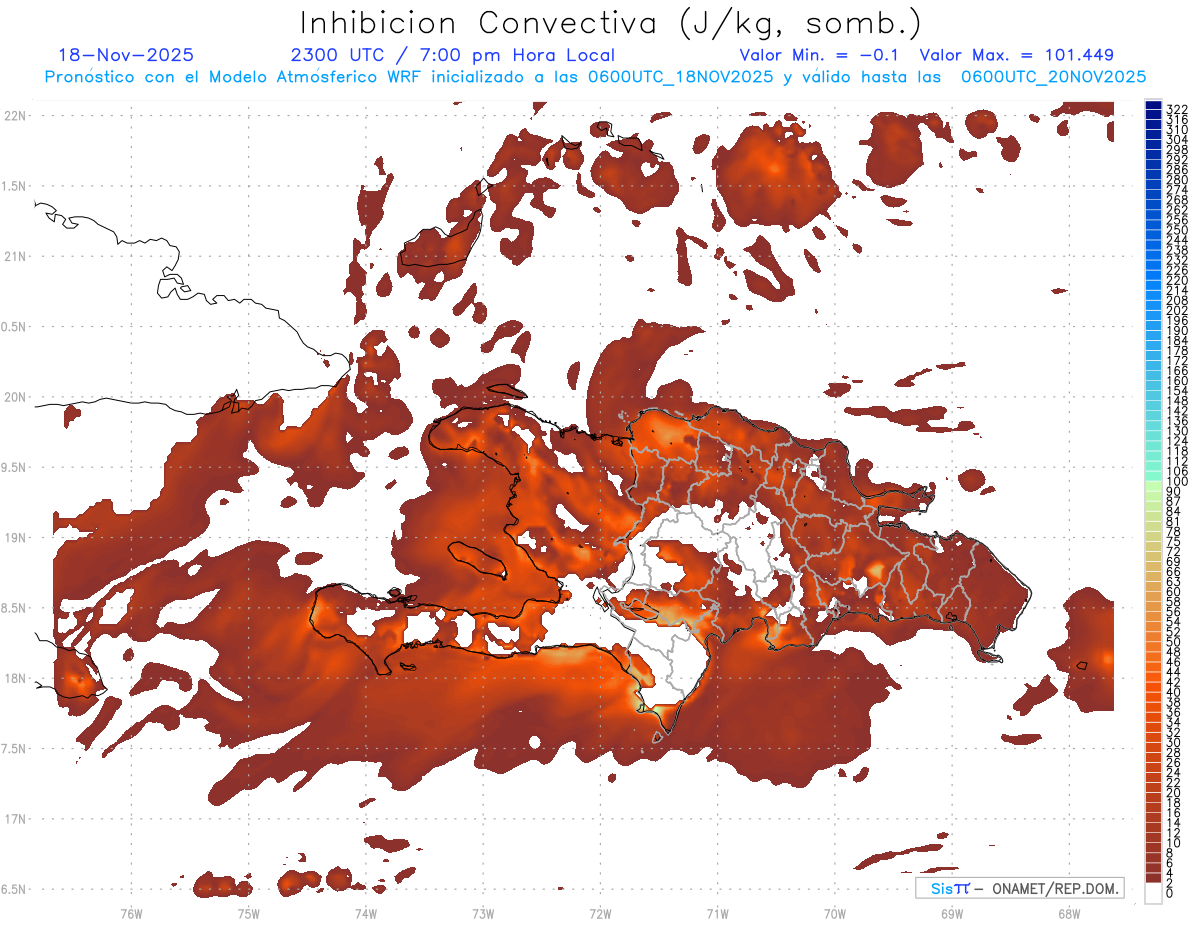Click the '7.5N' latitude label
The width and height of the screenshot is (1200, 927).
[x=15, y=748]
